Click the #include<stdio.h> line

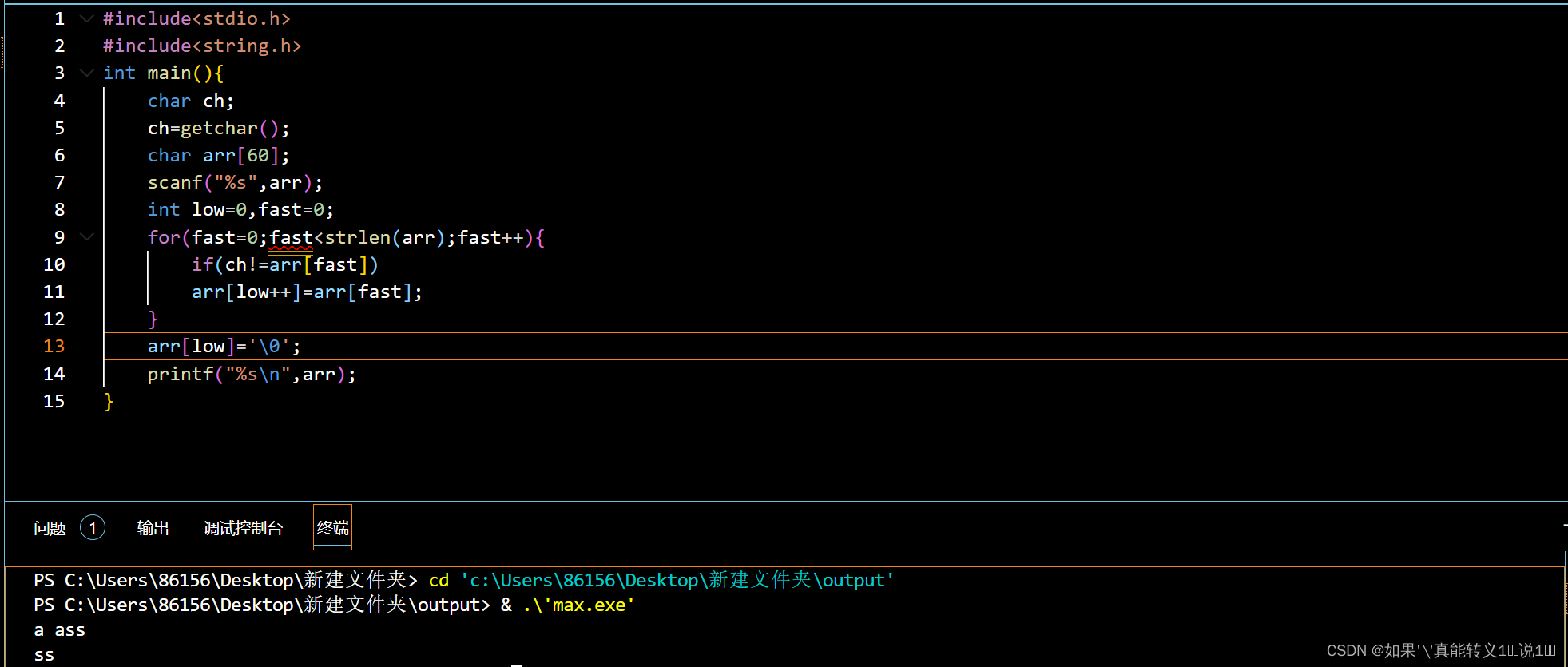pos(196,18)
